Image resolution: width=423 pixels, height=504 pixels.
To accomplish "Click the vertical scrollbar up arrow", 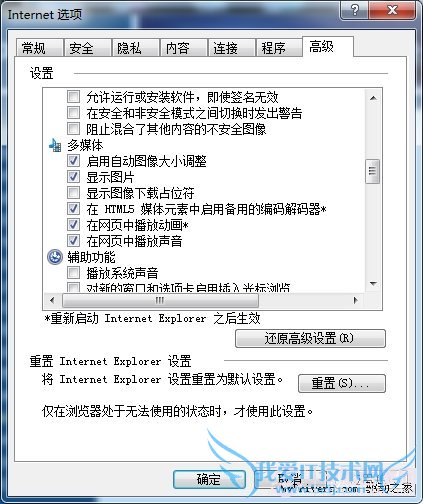I will tap(373, 98).
